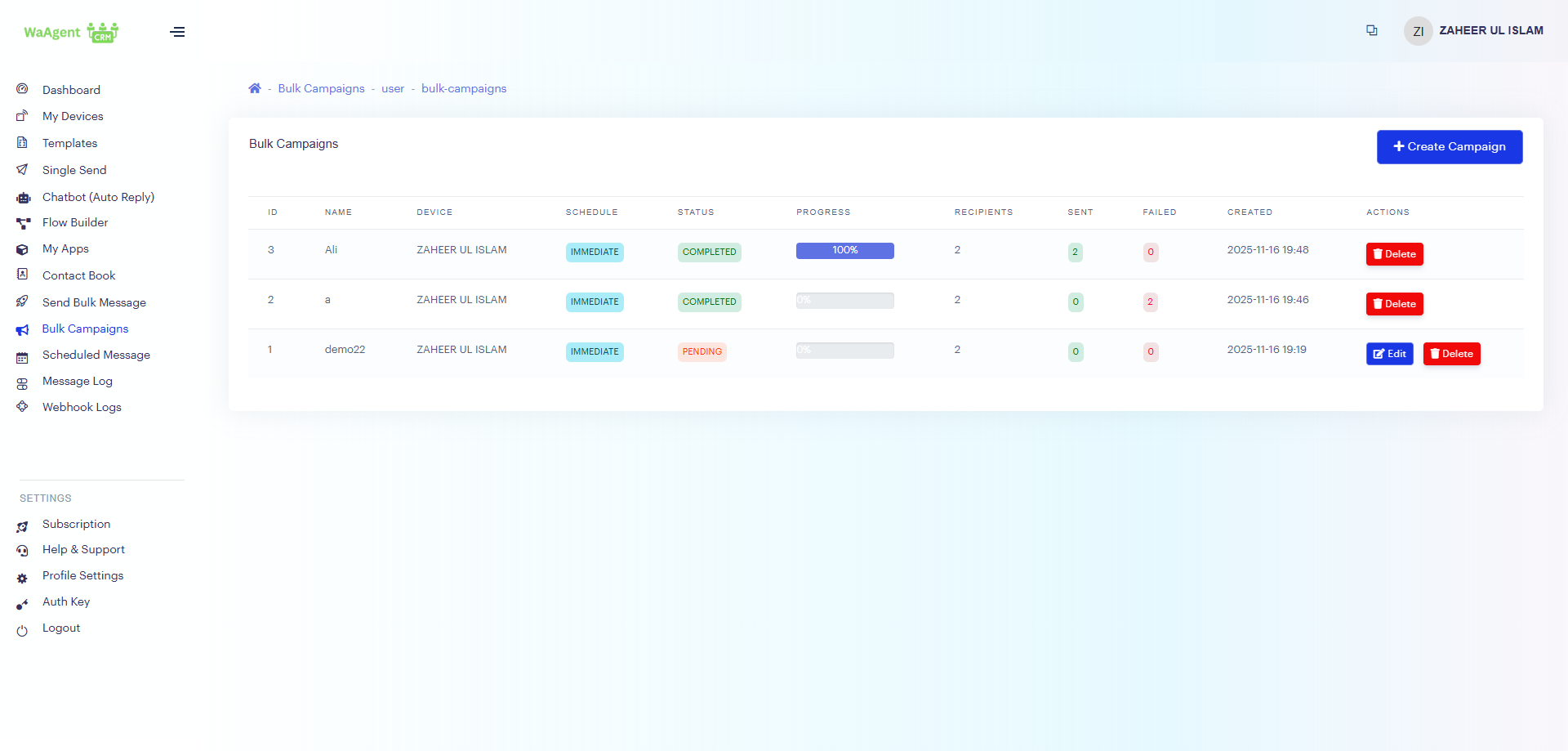The image size is (1568, 751).
Task: Edit the demo22 campaign
Action: coord(1389,354)
